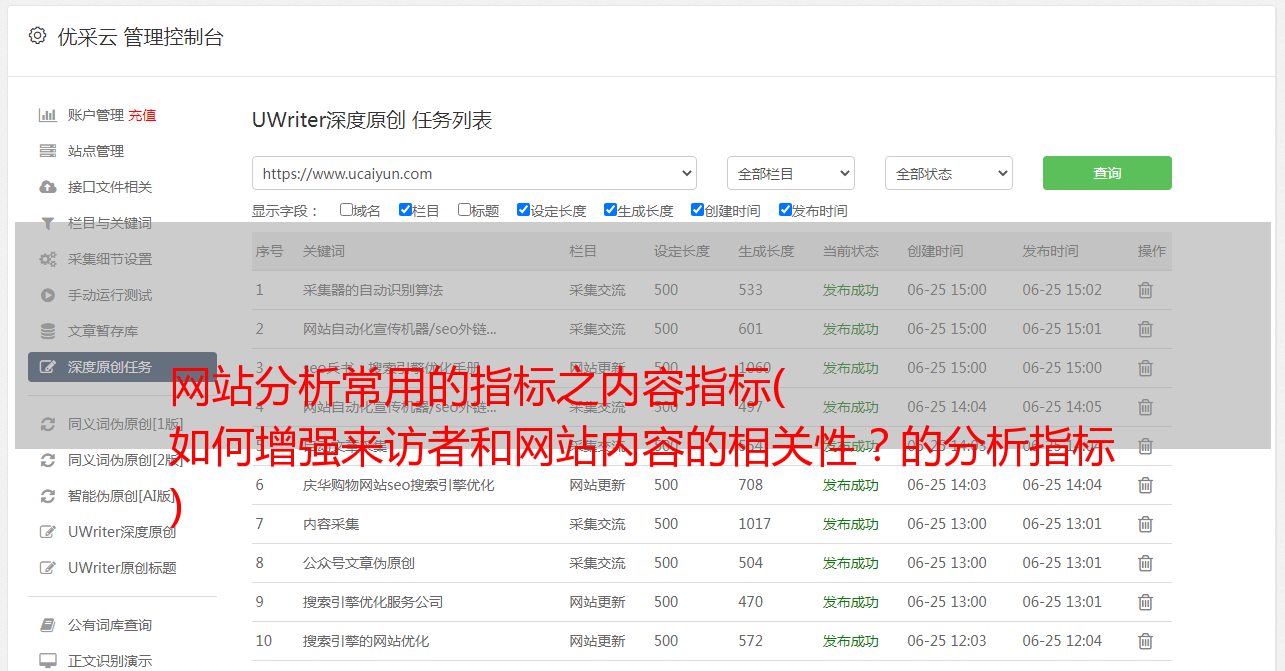Click the gear icon beside 优采云 管理控制台
This screenshot has height=671, width=1285.
pyautogui.click(x=37, y=36)
